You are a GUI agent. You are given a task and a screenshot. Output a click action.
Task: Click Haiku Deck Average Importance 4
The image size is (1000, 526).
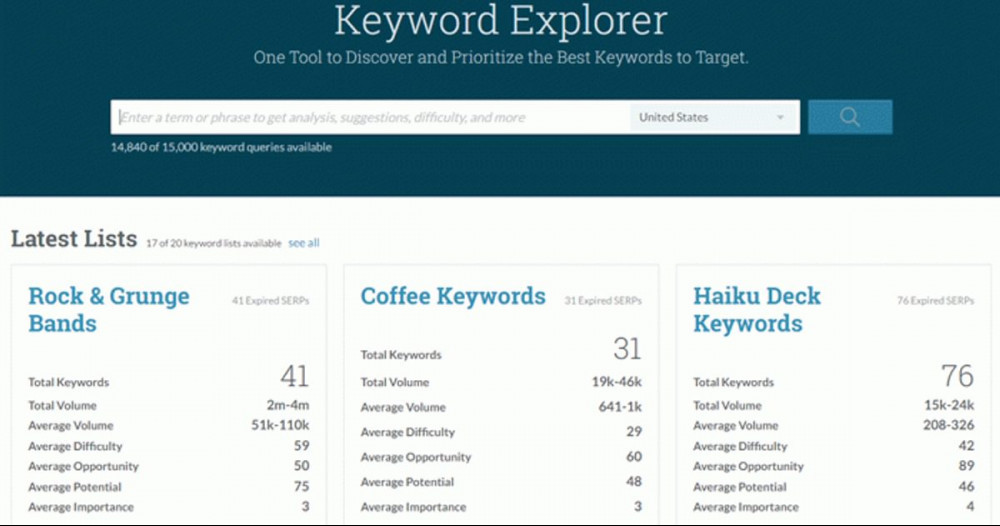pyautogui.click(x=970, y=507)
